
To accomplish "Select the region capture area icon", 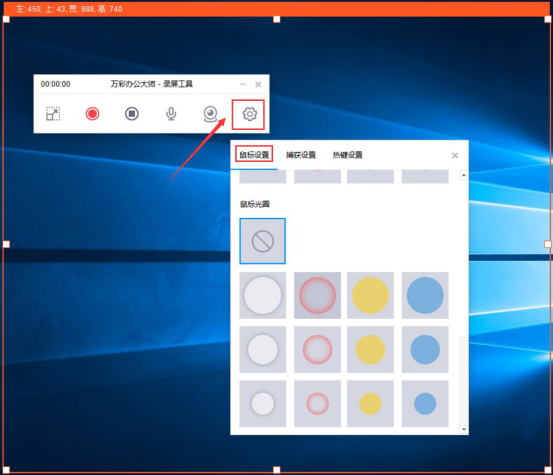I will [x=53, y=114].
